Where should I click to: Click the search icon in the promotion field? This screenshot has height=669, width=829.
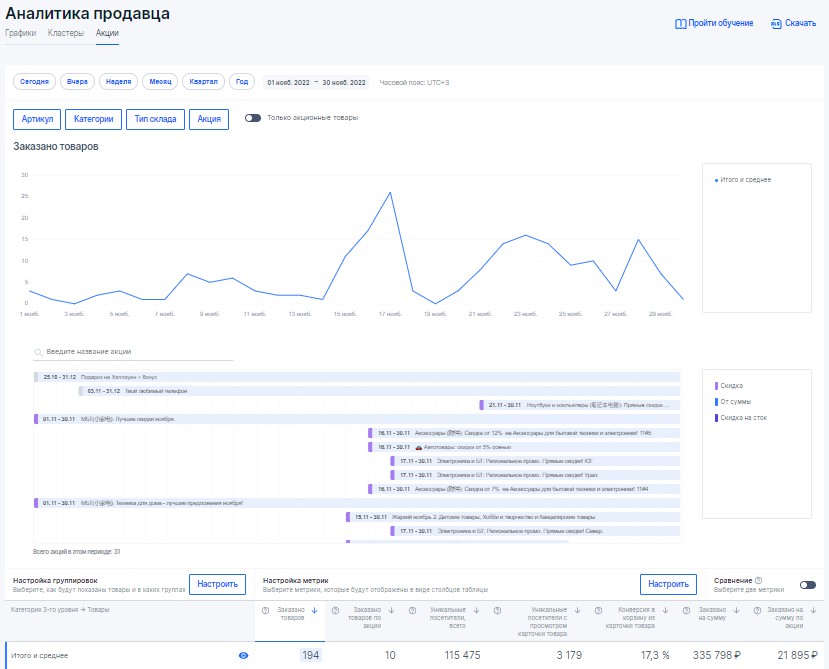point(38,352)
